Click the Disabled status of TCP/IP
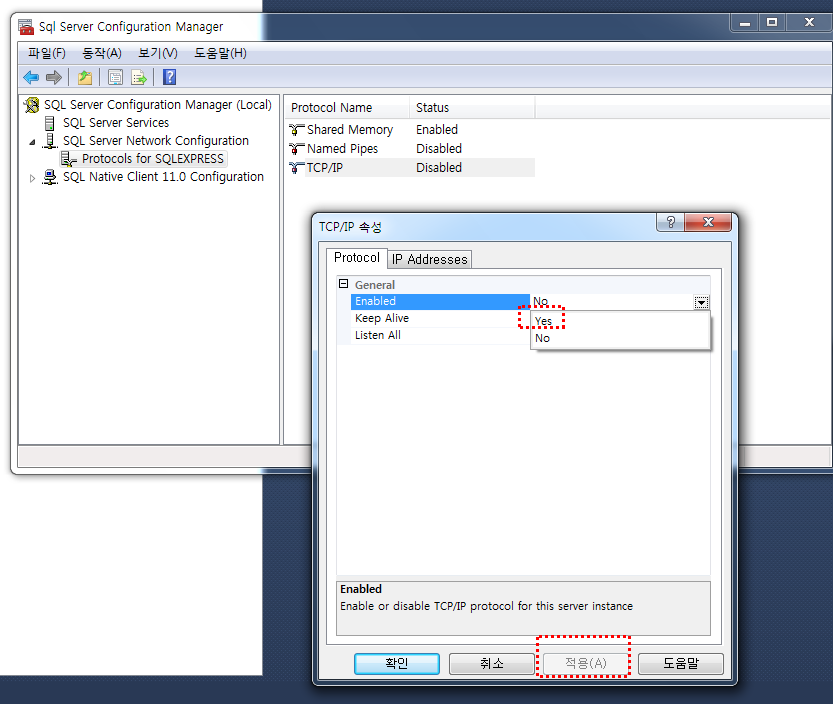This screenshot has width=833, height=704. pos(439,168)
